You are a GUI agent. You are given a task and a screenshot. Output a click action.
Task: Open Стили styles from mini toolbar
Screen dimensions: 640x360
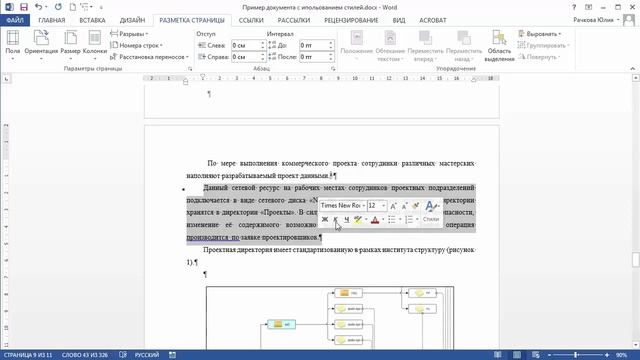coord(431,211)
